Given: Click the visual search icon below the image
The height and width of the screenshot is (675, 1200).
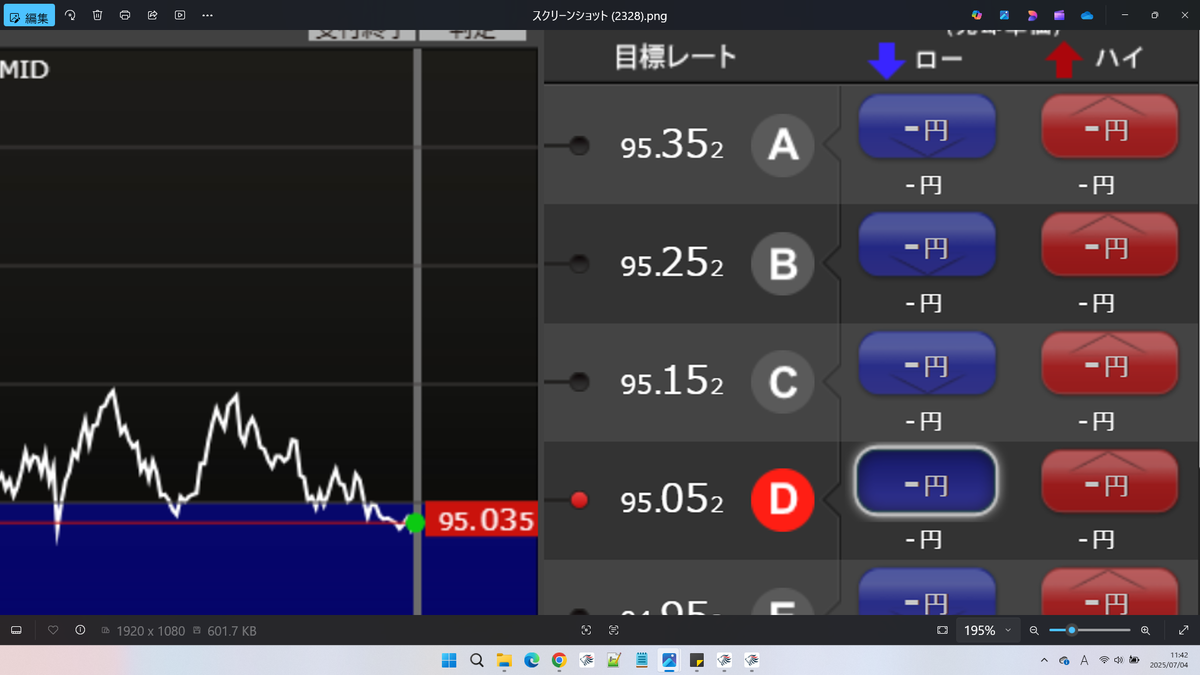Looking at the screenshot, I should tap(587, 630).
